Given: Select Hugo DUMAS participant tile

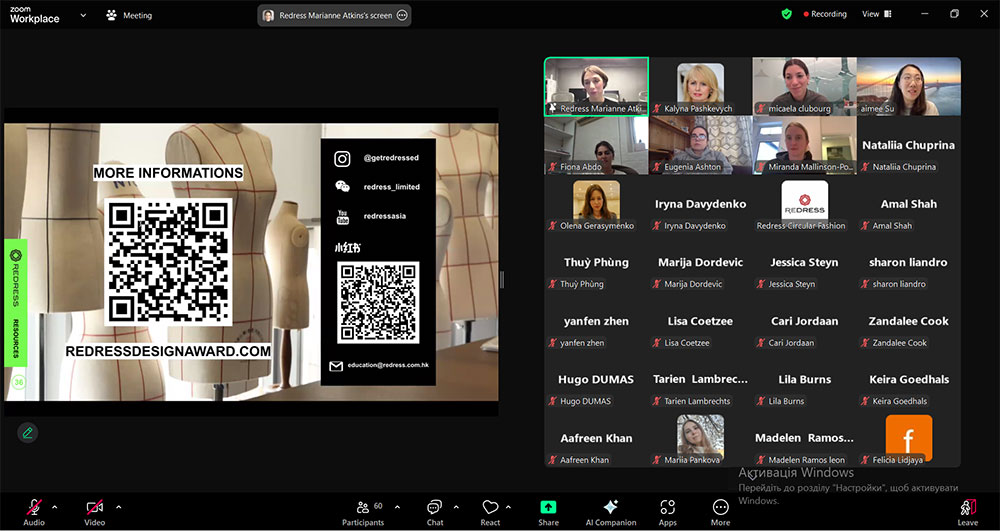Looking at the screenshot, I should click(596, 380).
